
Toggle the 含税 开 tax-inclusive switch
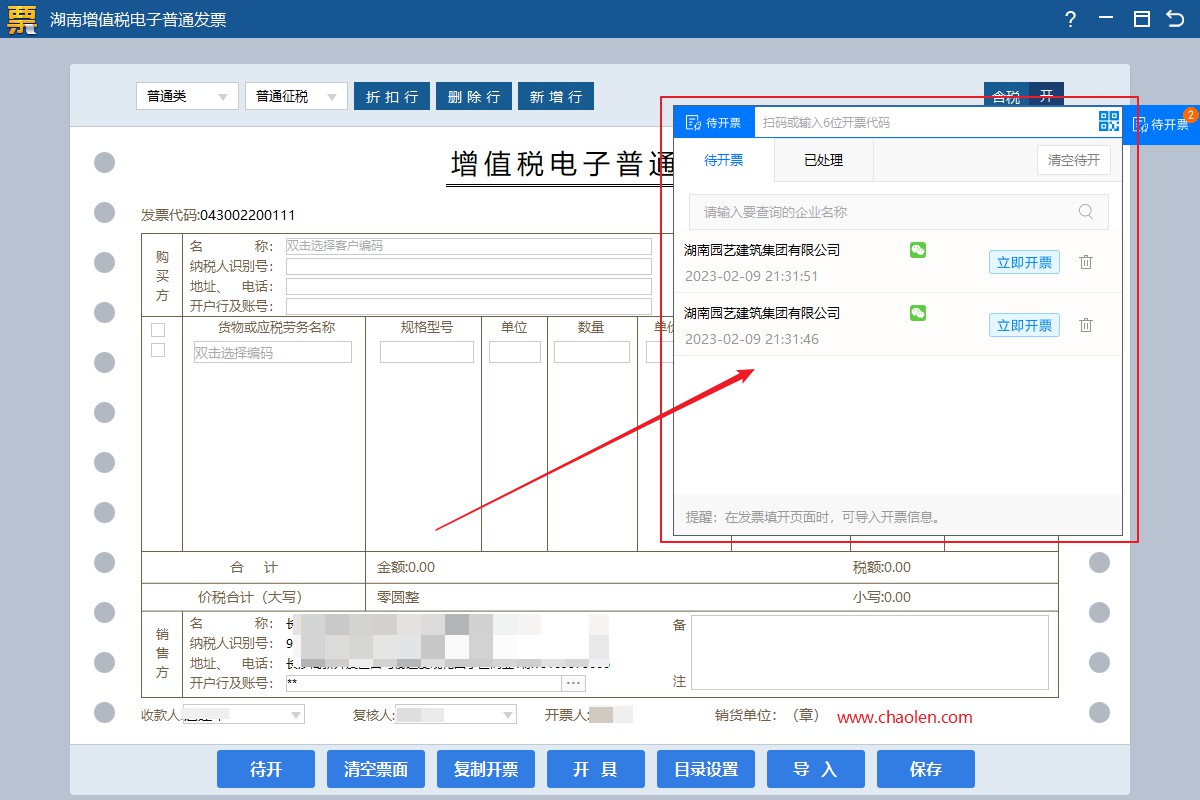click(x=1024, y=96)
